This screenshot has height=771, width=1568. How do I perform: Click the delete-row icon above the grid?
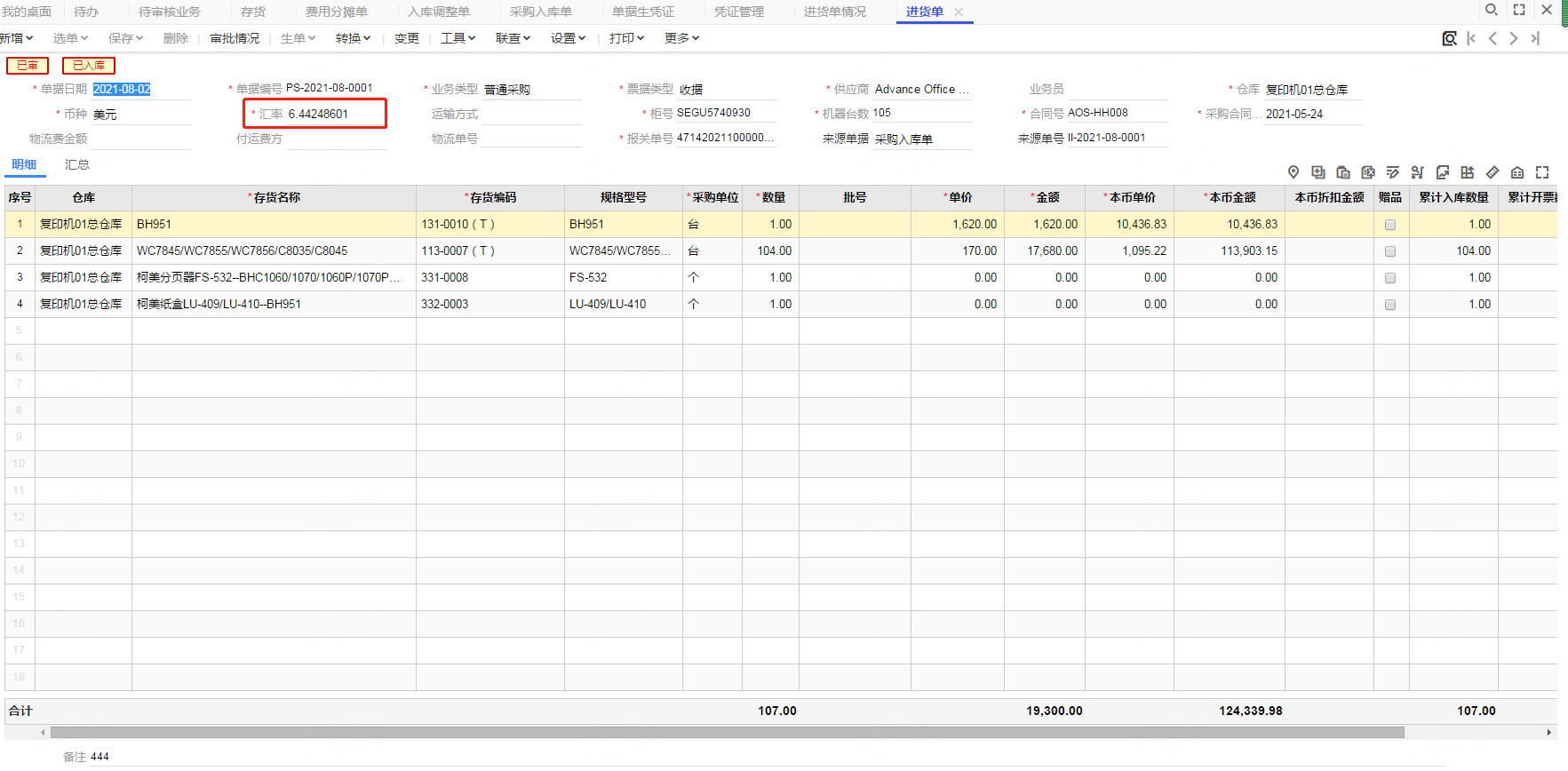click(1368, 172)
